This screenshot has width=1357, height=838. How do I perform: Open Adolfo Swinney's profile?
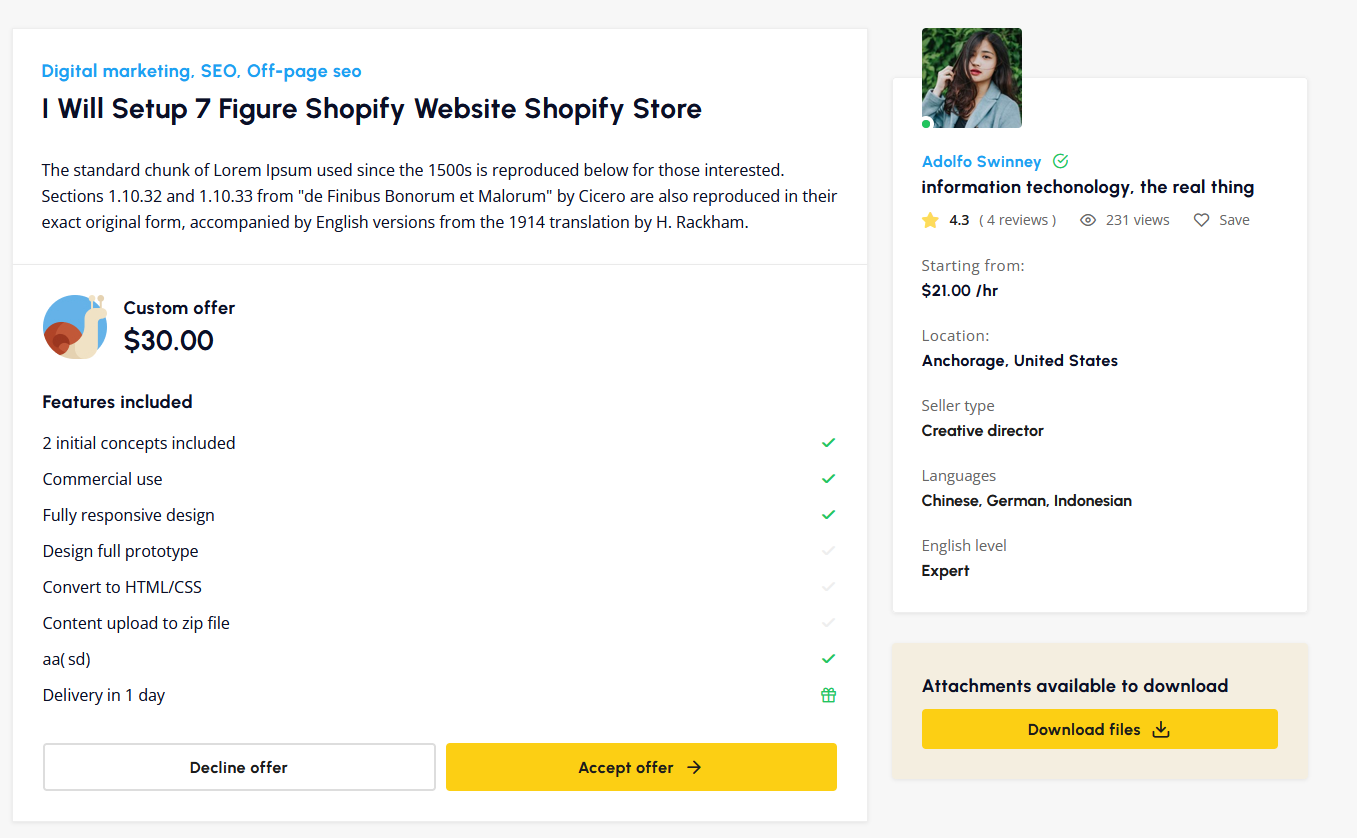point(981,161)
